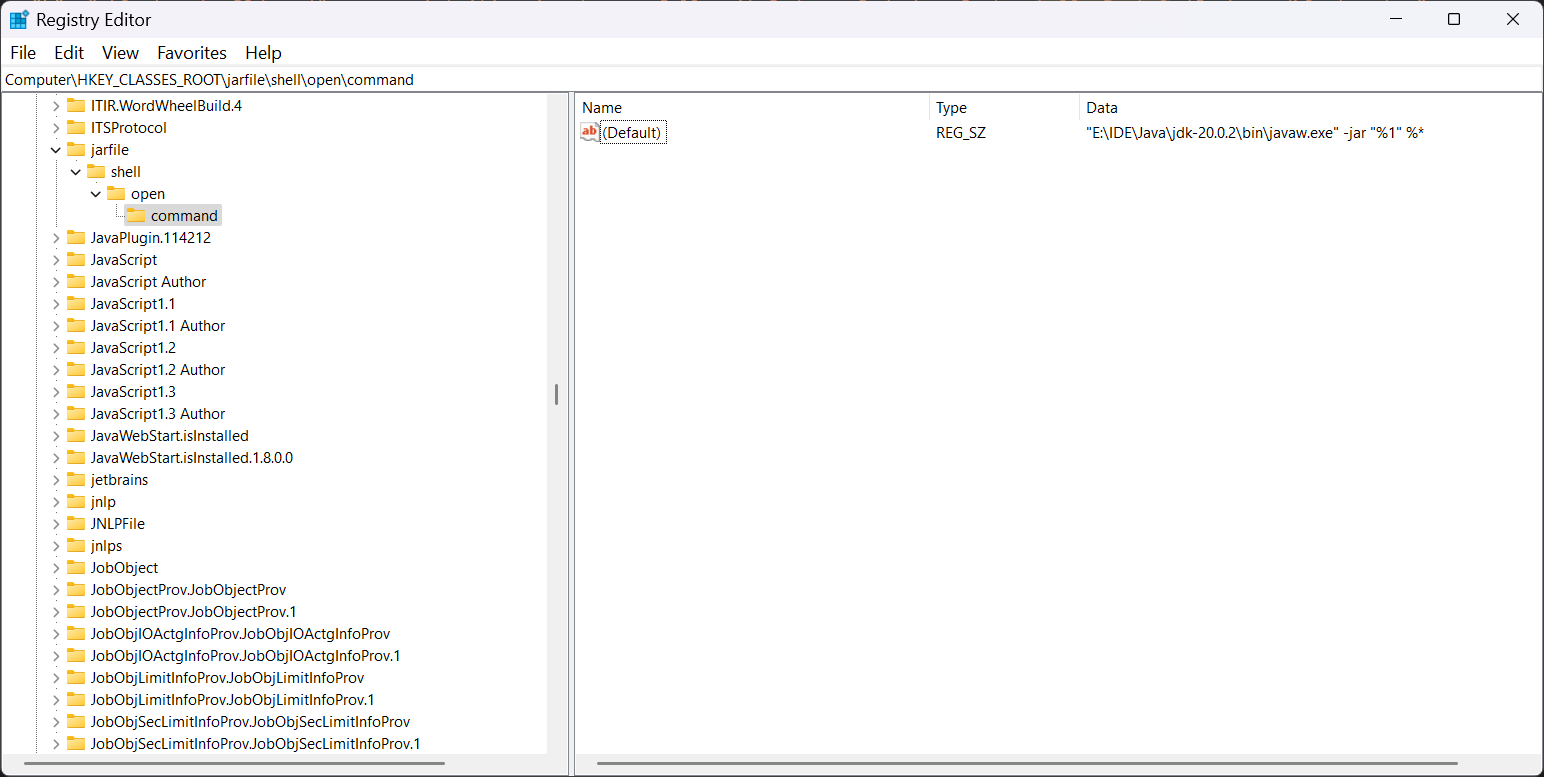Click the command folder icon in tree
Screen dimensions: 1544x777
(x=136, y=216)
